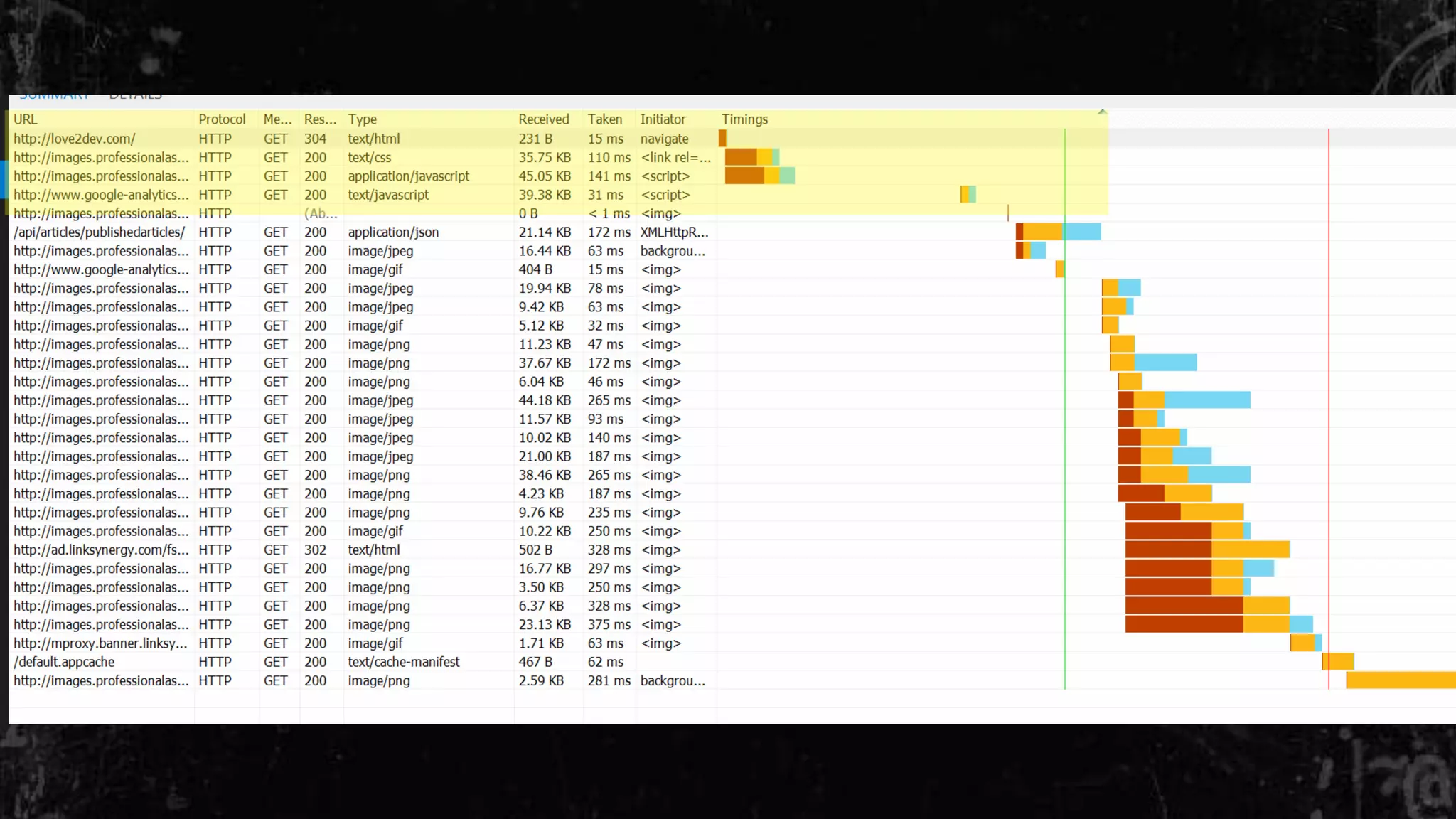Click the sort arrow in the Timings header
Viewport: 1456px width, 819px height.
click(x=1102, y=112)
